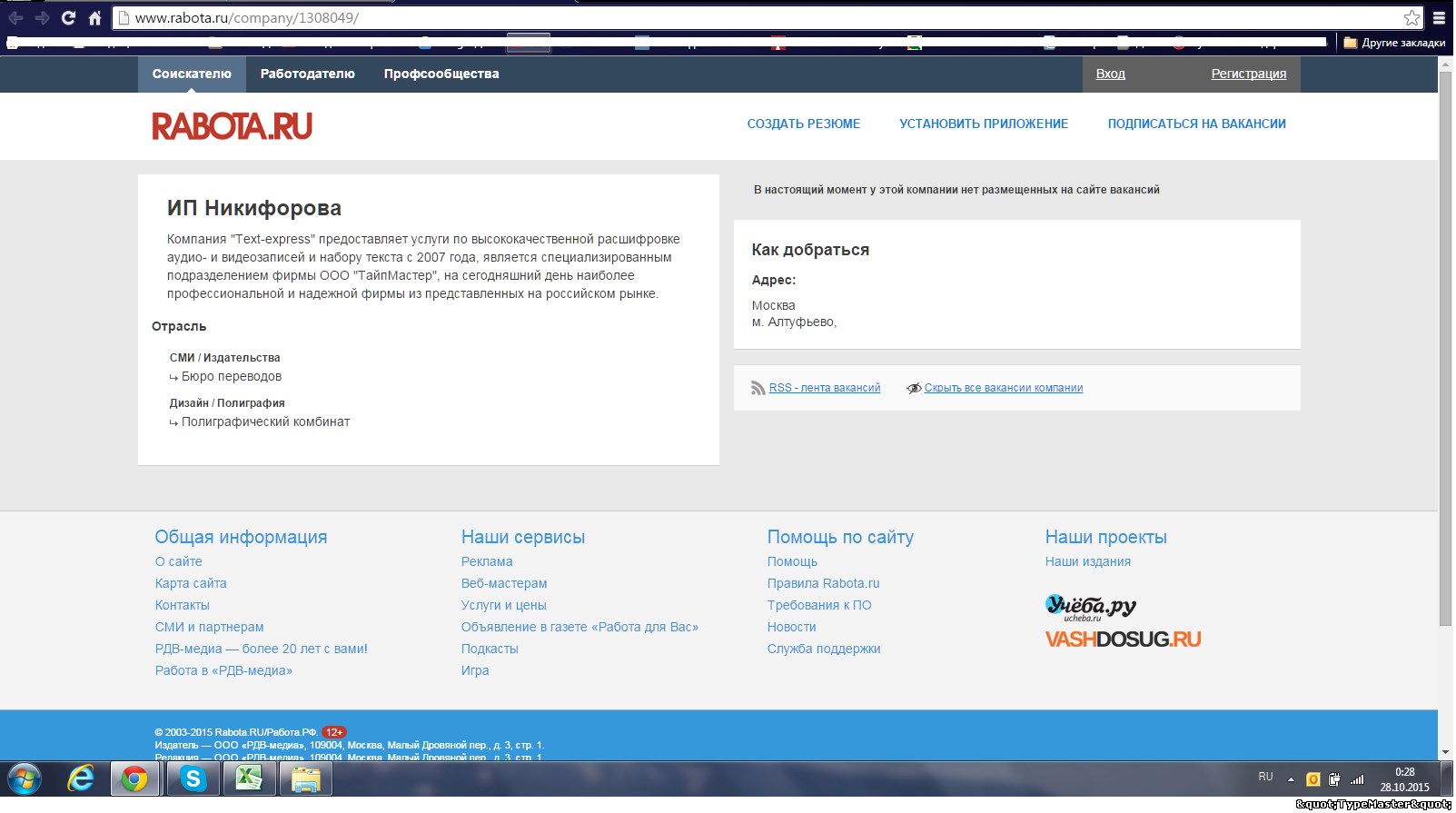
Task: Click the browser forward arrow
Action: (42, 17)
